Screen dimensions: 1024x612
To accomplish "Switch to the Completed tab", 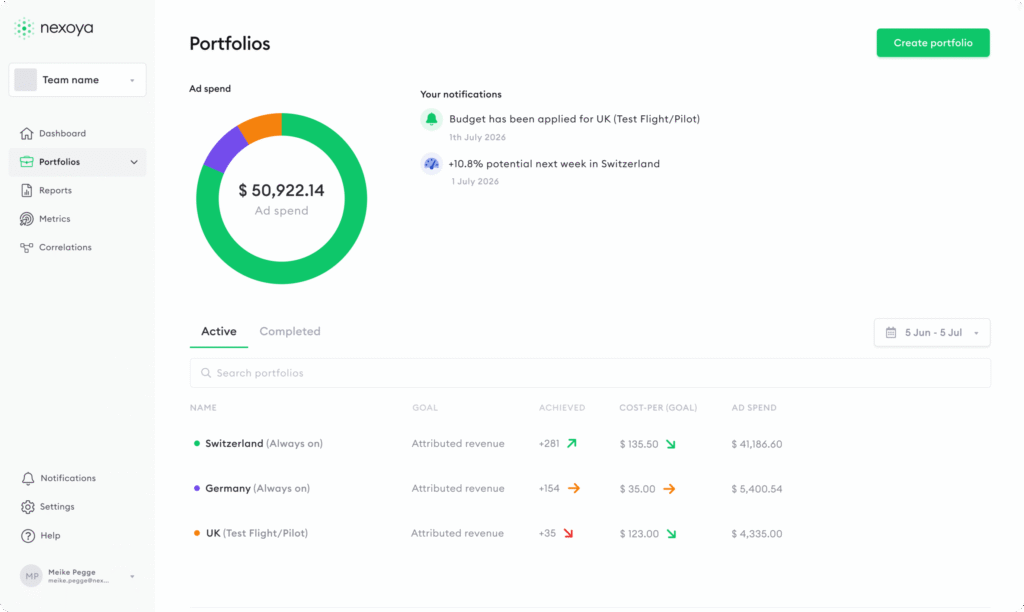I will pos(290,331).
